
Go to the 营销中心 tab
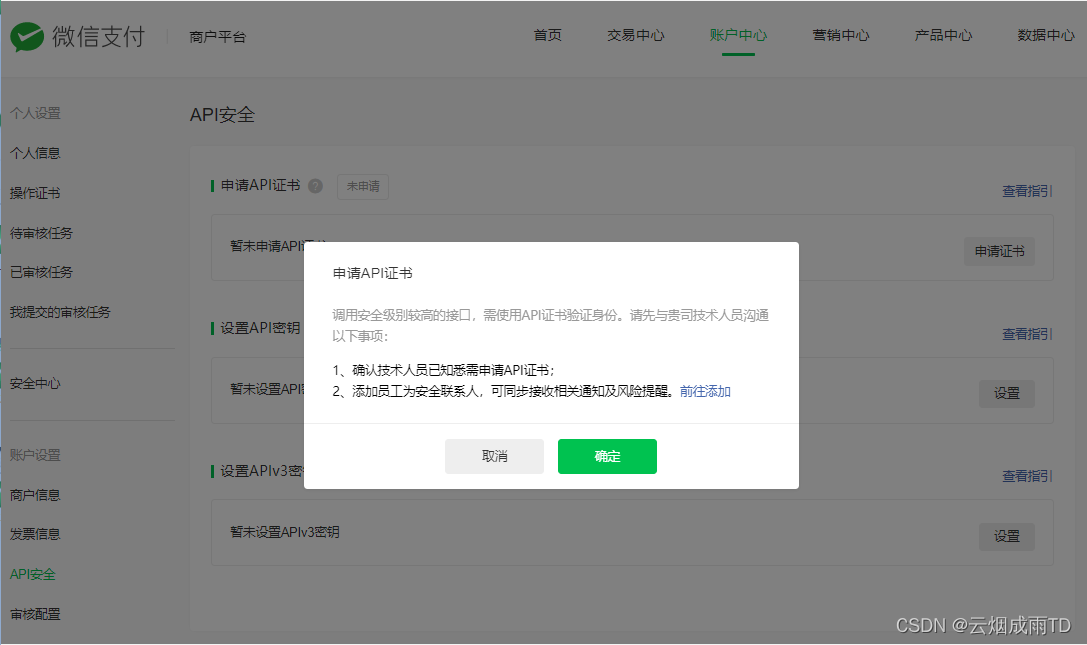[841, 35]
